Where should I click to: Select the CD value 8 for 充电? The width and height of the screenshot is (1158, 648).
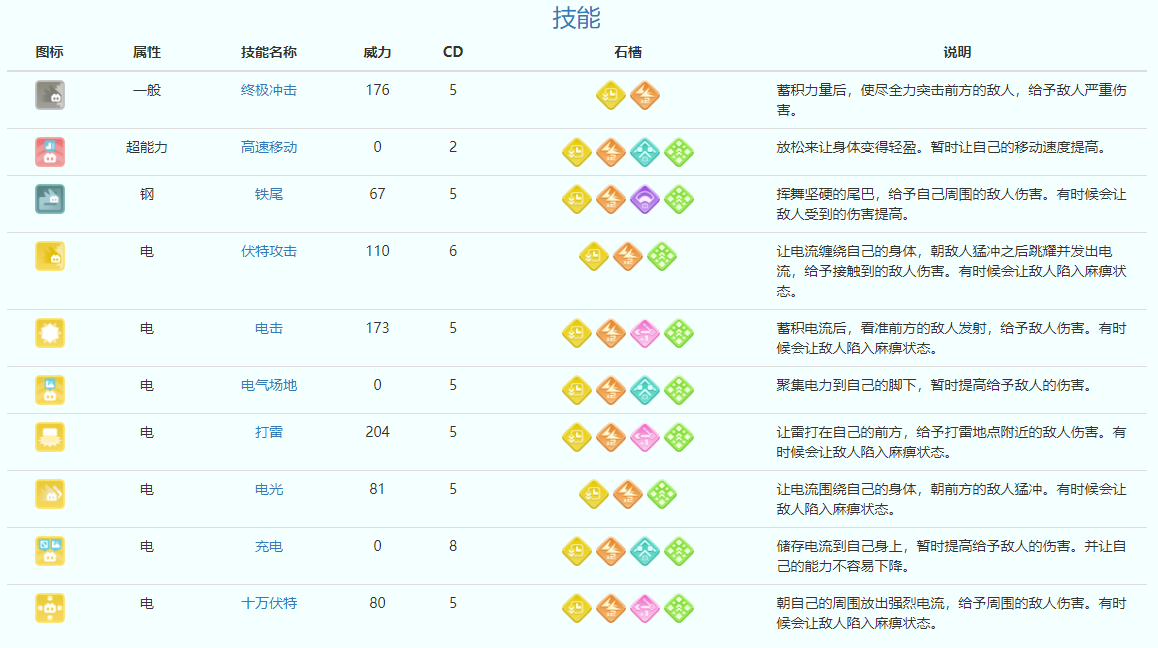tap(453, 546)
